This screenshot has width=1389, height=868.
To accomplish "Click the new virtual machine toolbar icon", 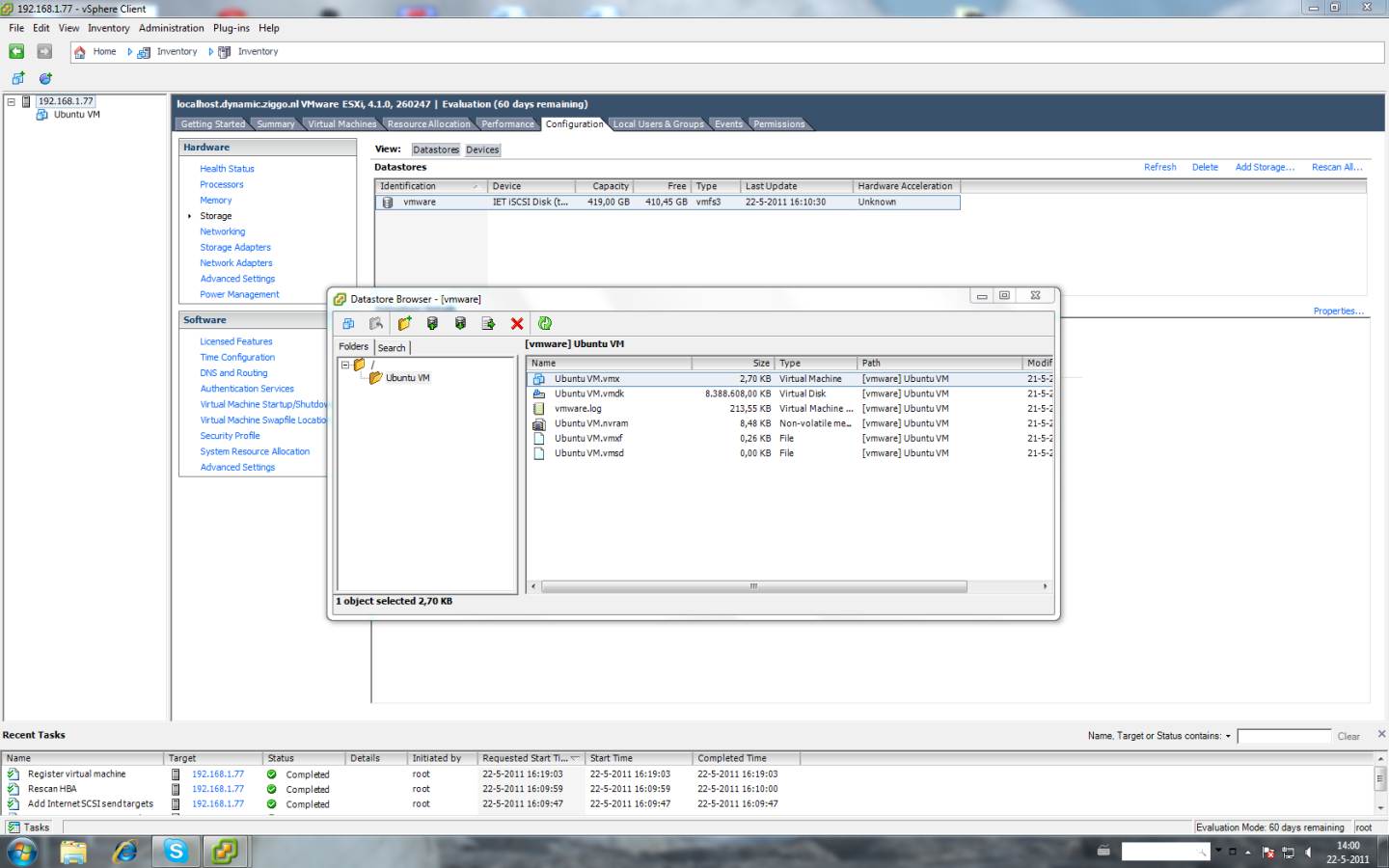I will coord(17,78).
